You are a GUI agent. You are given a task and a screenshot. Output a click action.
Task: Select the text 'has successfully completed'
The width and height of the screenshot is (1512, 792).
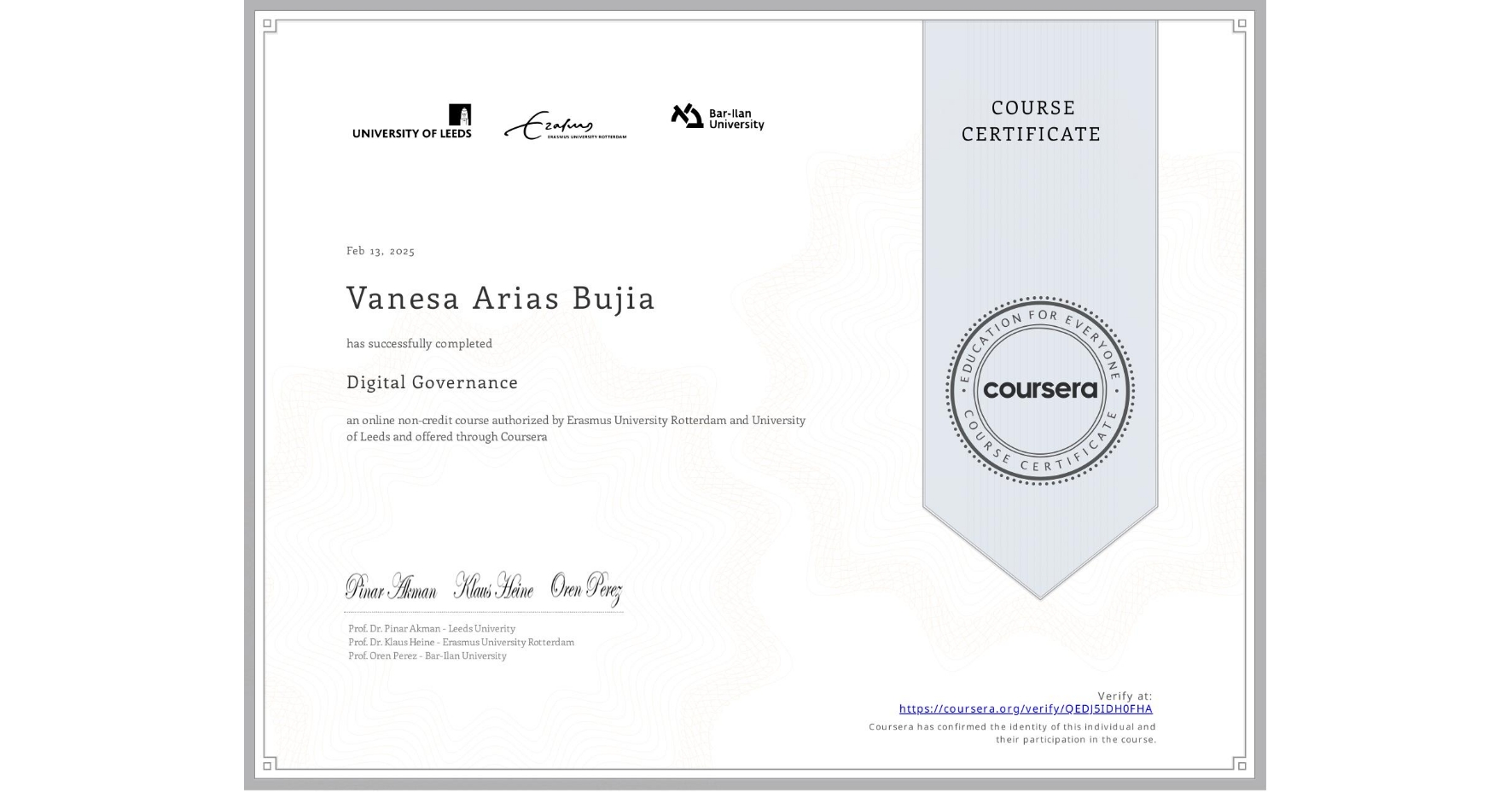[419, 343]
